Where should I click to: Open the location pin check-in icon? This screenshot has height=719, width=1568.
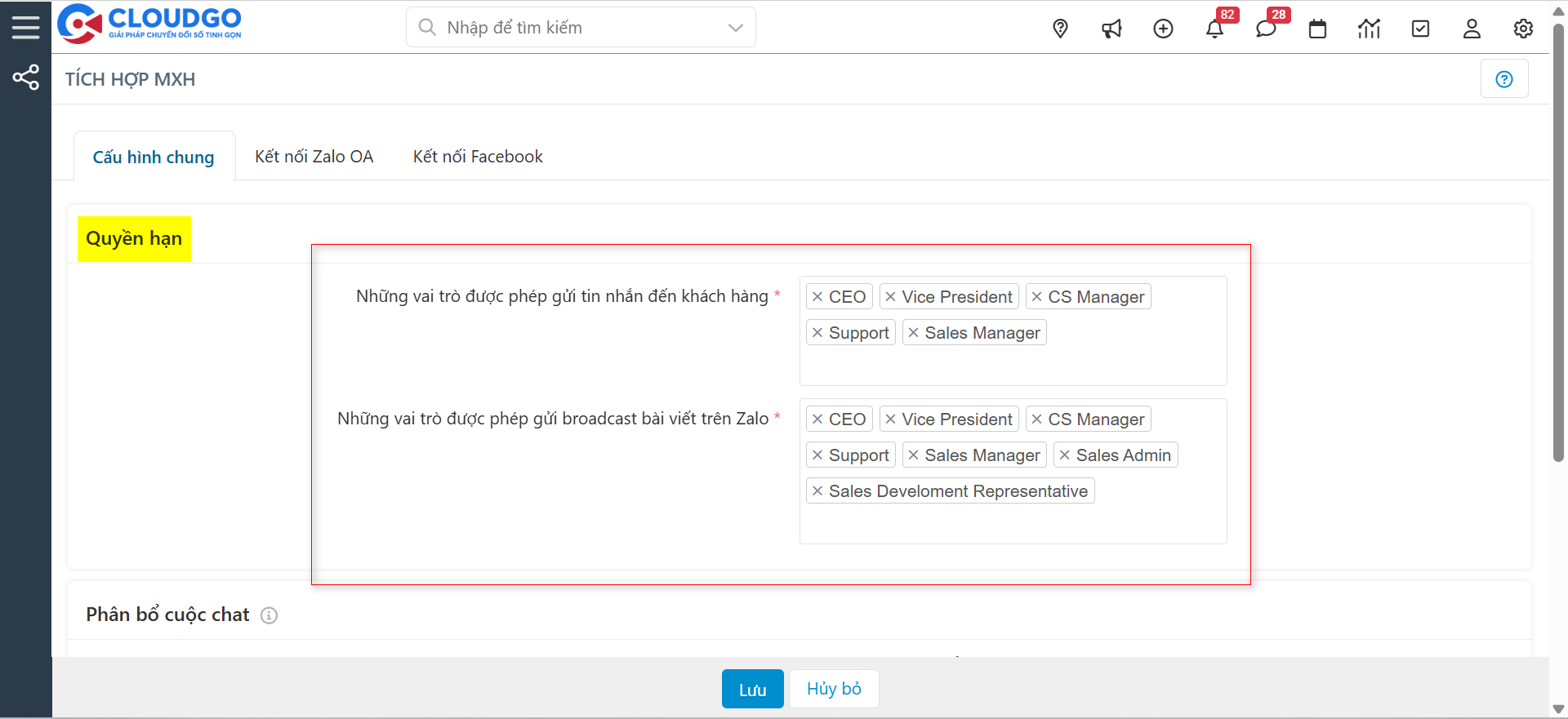click(x=1060, y=29)
